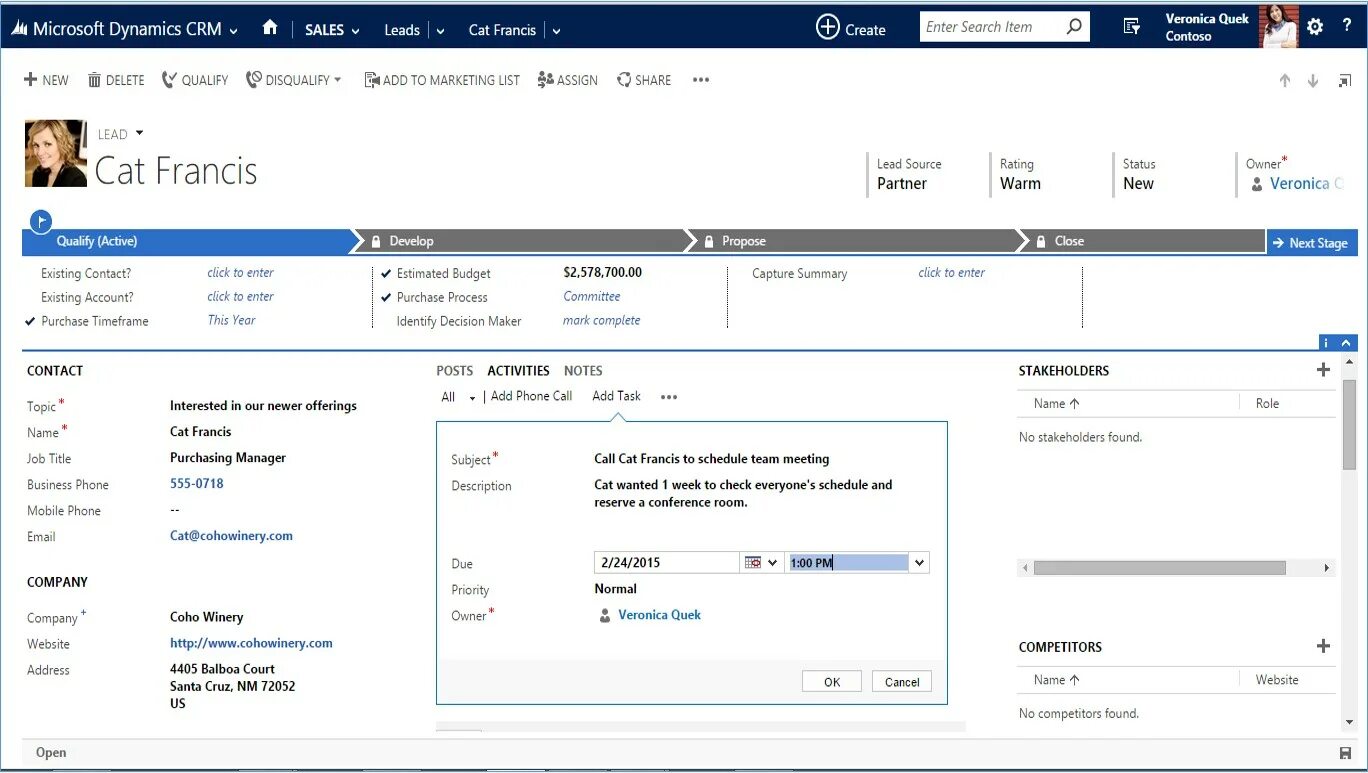Expand the SALES menu chevron
The image size is (1368, 773).
[x=354, y=31]
